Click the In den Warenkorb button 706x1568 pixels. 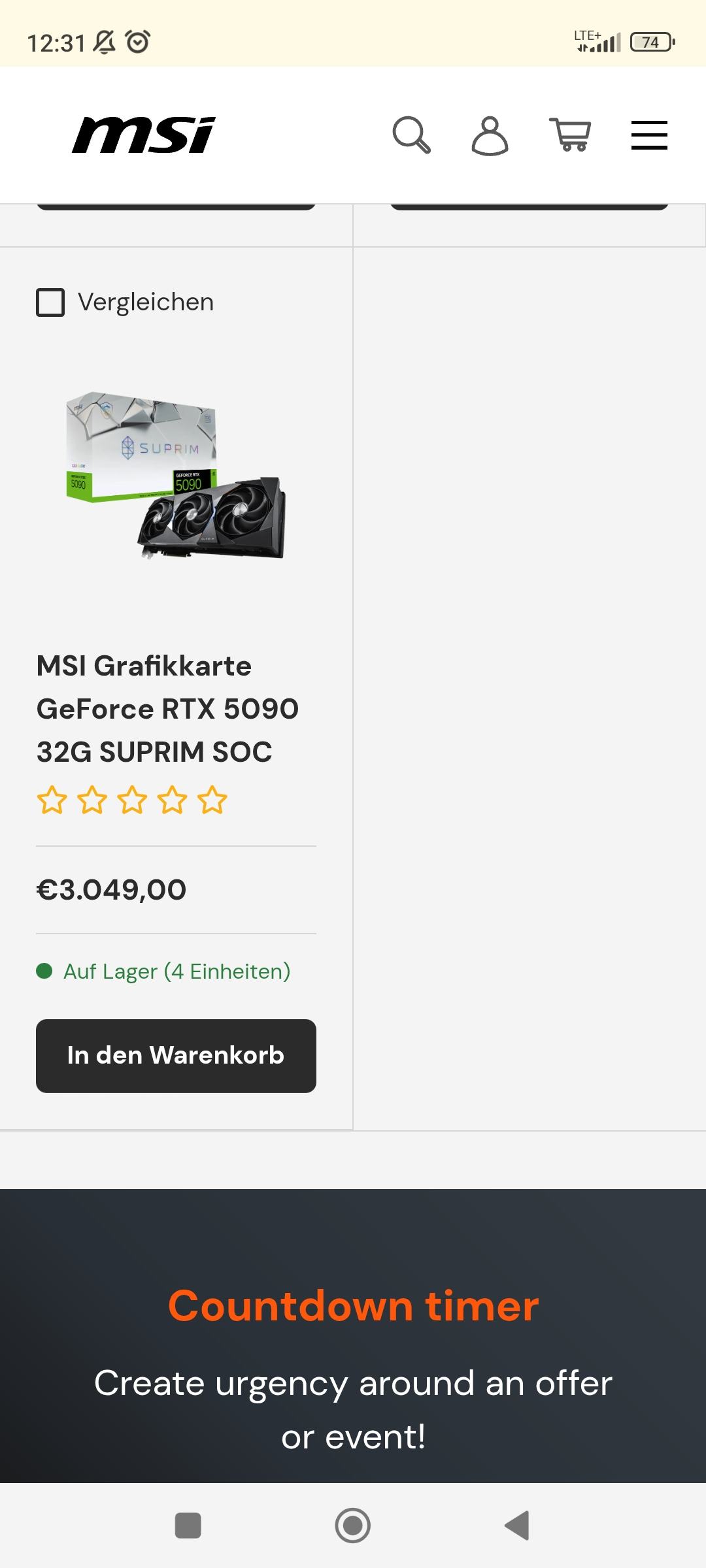[176, 1056]
